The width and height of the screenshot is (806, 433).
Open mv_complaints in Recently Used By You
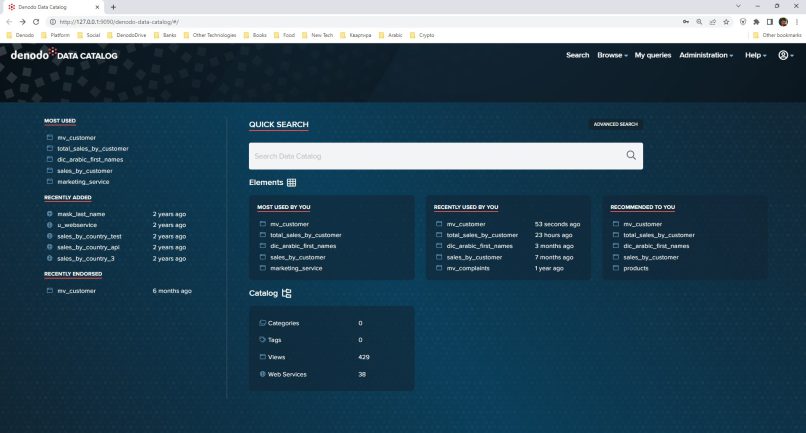click(468, 268)
